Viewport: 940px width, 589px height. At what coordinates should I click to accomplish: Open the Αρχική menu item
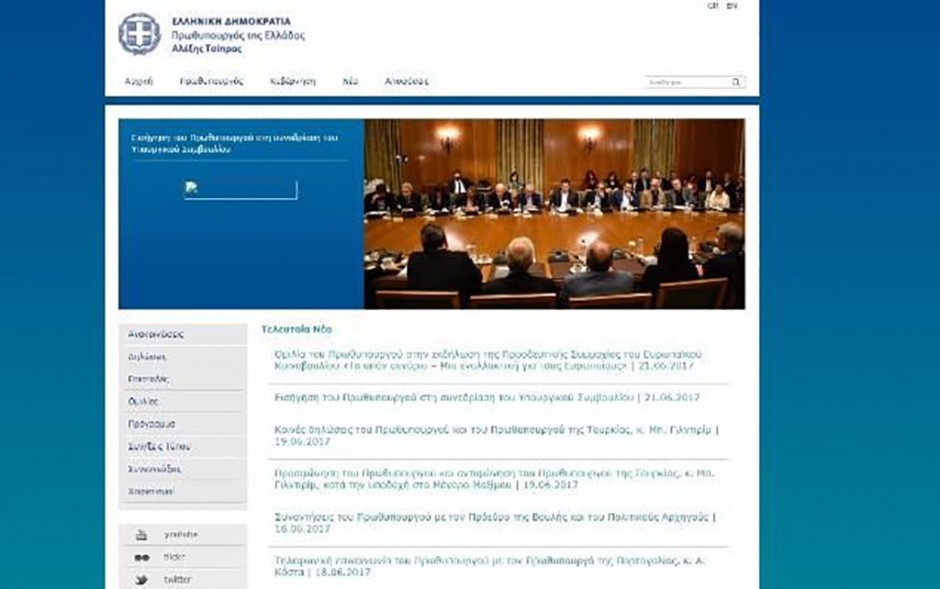point(138,82)
